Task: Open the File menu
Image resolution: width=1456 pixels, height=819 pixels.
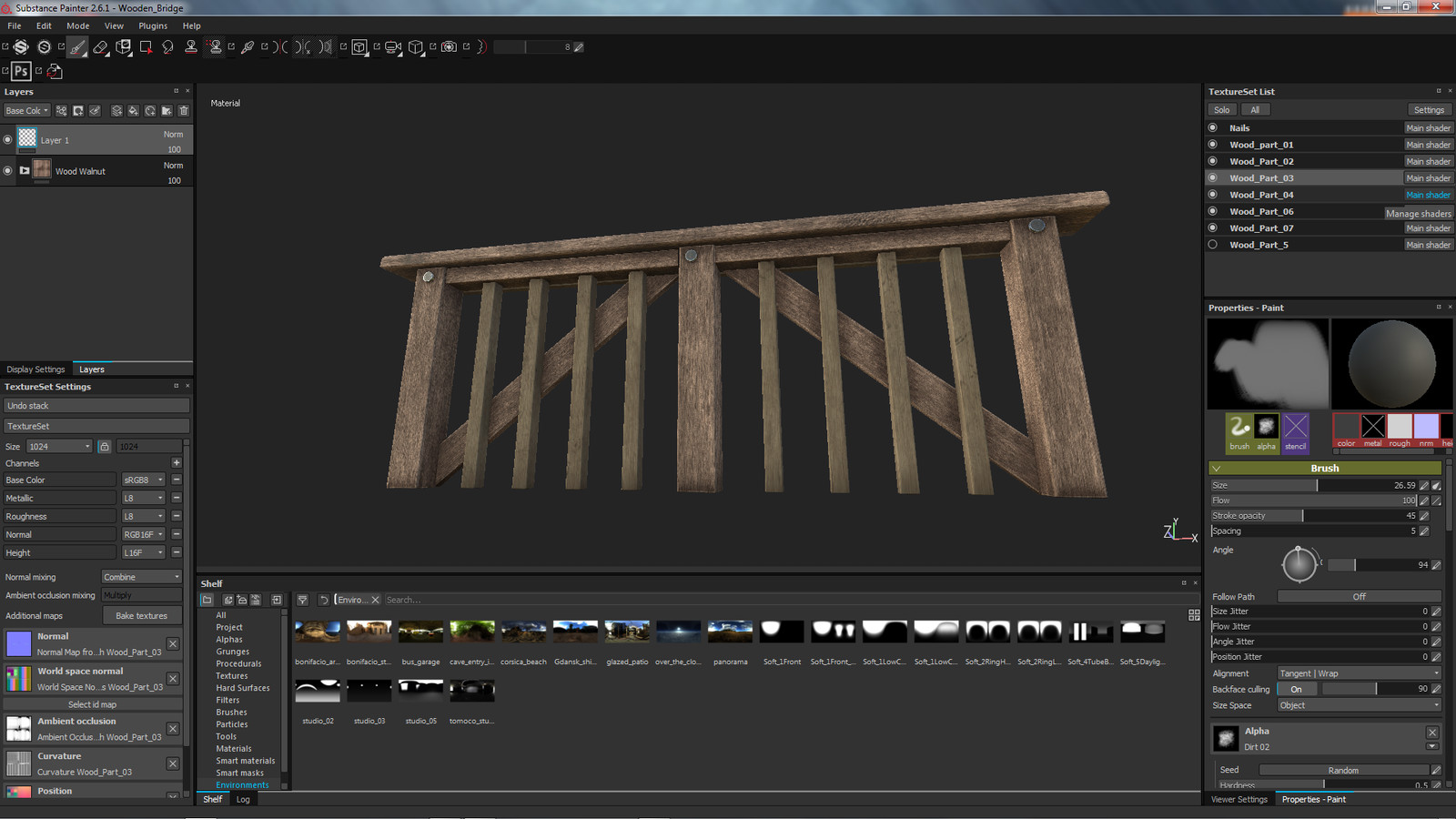Action: (15, 25)
